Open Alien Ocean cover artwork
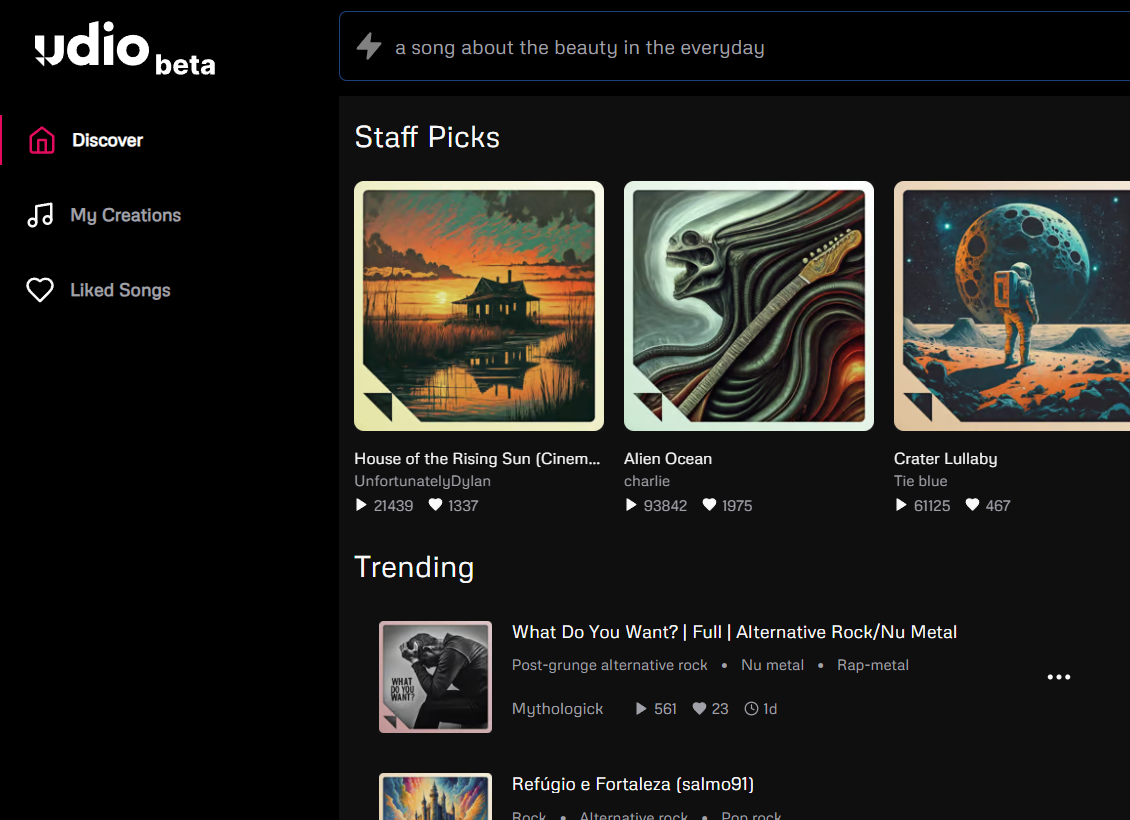 coord(749,305)
